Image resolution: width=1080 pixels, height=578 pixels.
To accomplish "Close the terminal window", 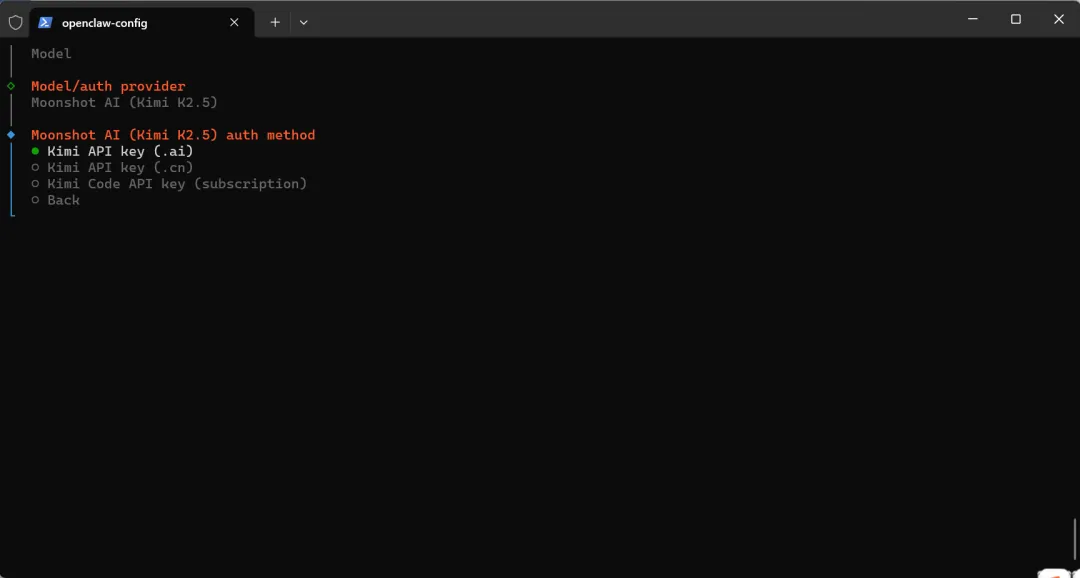I will click(1059, 19).
